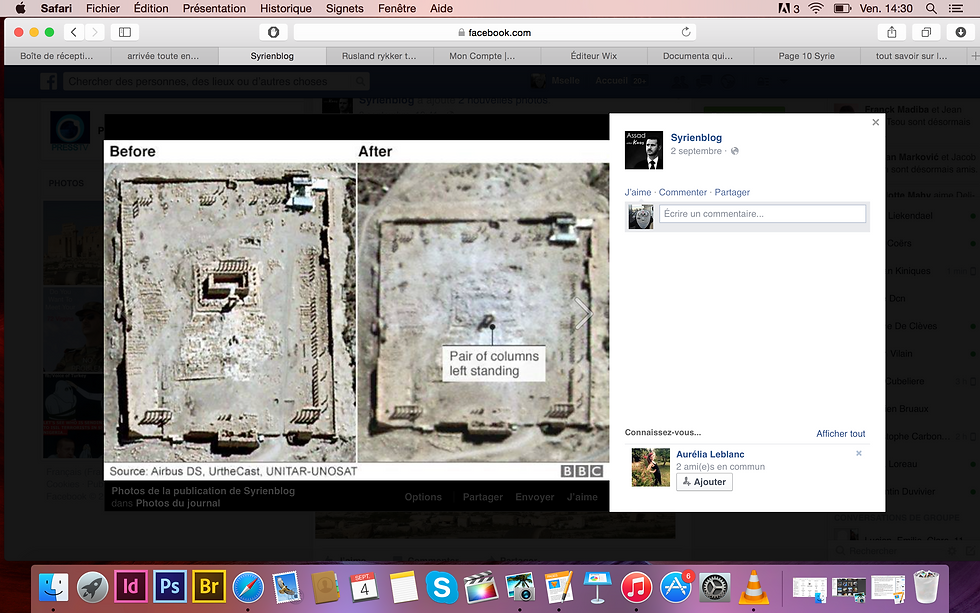Close the photo viewer with the X
Screen dimensions: 980x613
tap(876, 122)
